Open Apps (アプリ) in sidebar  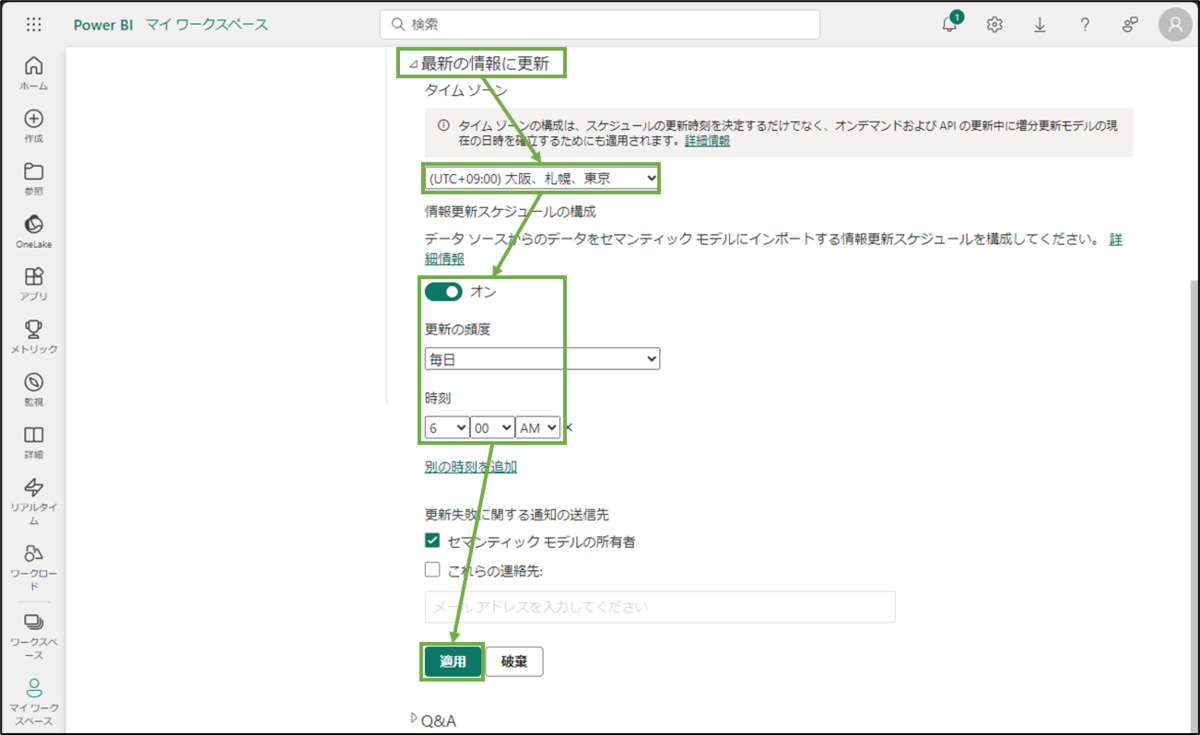tap(33, 283)
